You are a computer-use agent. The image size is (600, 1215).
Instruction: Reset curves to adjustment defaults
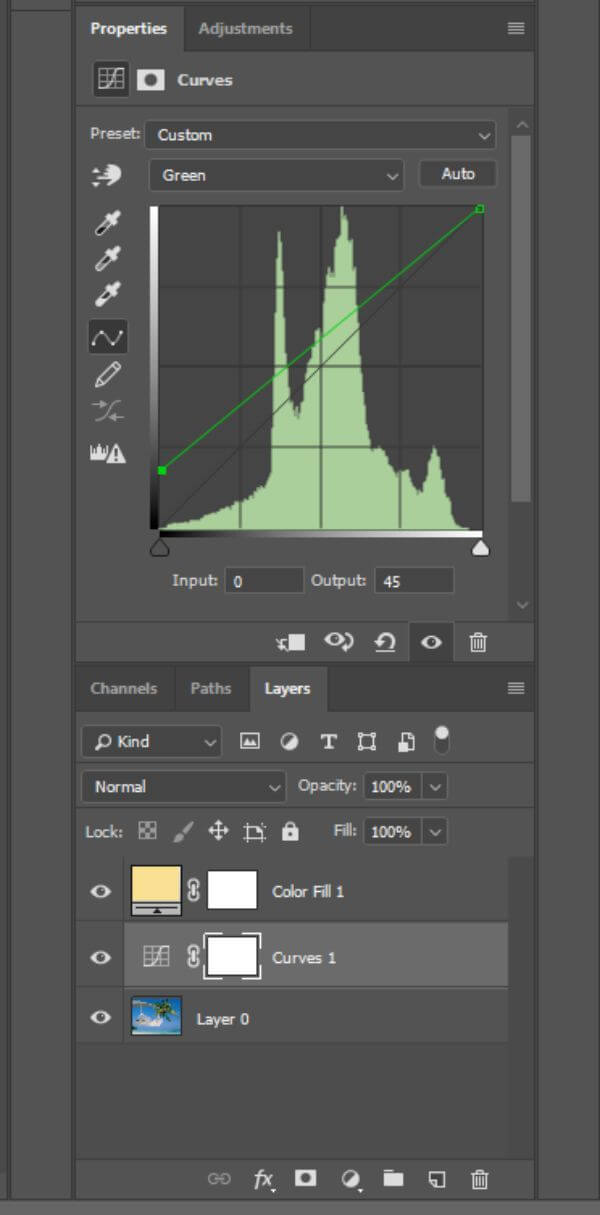tap(385, 642)
